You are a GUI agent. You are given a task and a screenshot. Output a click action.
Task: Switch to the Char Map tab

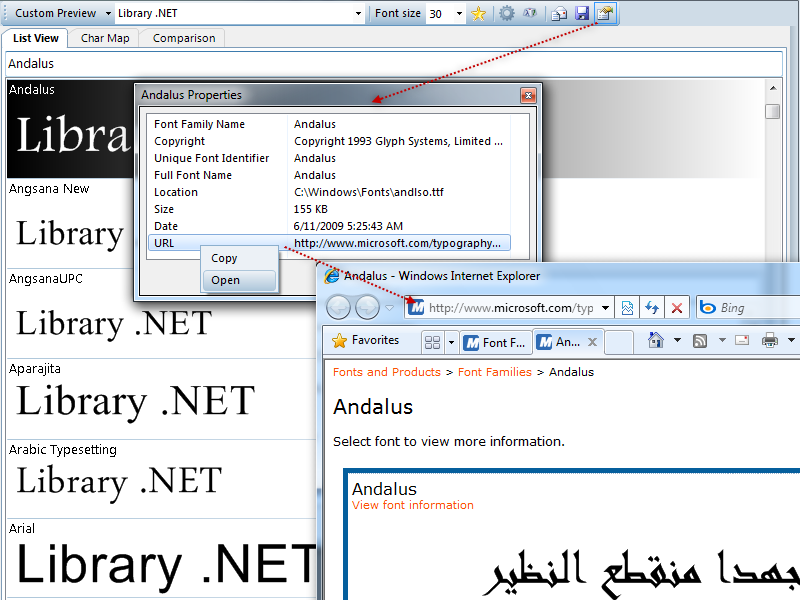pyautogui.click(x=105, y=38)
